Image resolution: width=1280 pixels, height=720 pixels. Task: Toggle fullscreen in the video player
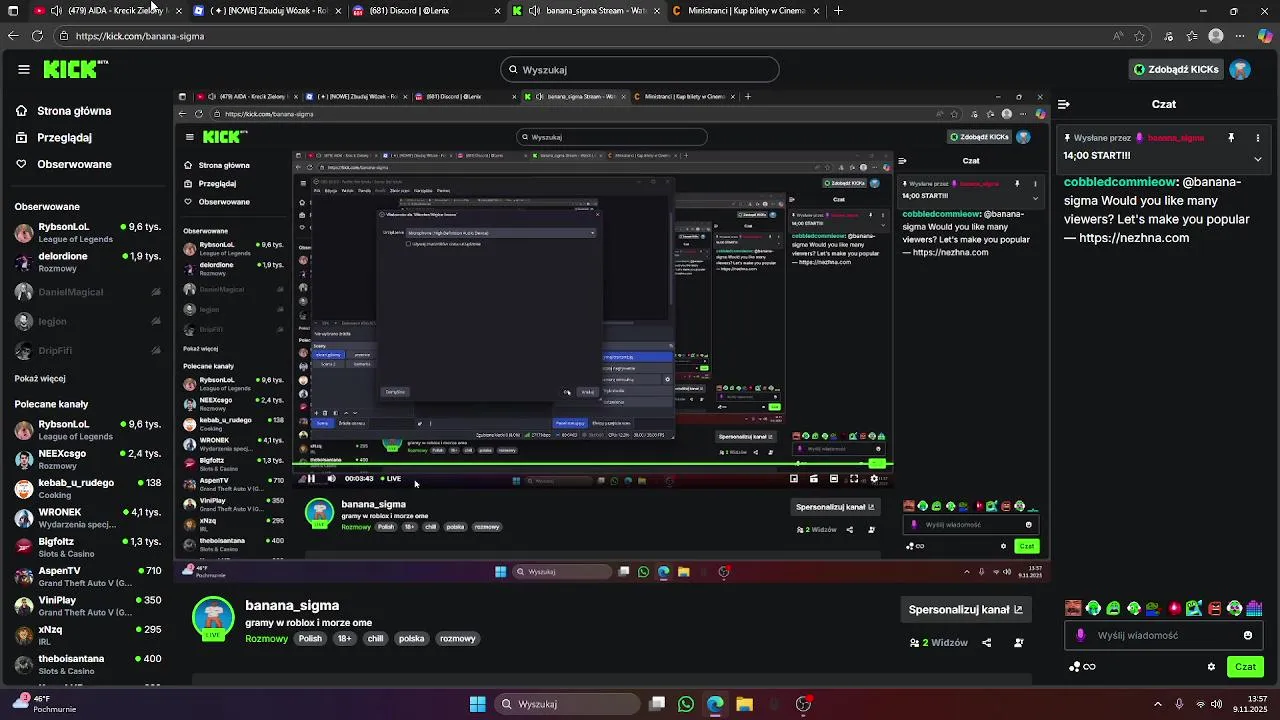click(x=854, y=479)
